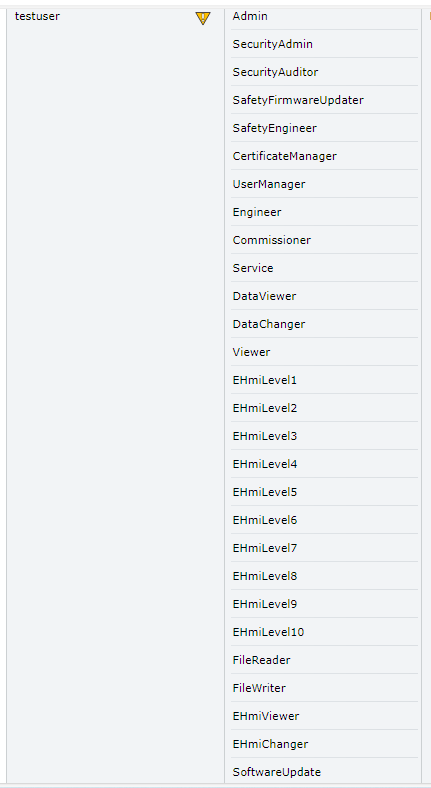Click the EHmiLevel10 role entry
This screenshot has width=431, height=788.
tap(268, 632)
